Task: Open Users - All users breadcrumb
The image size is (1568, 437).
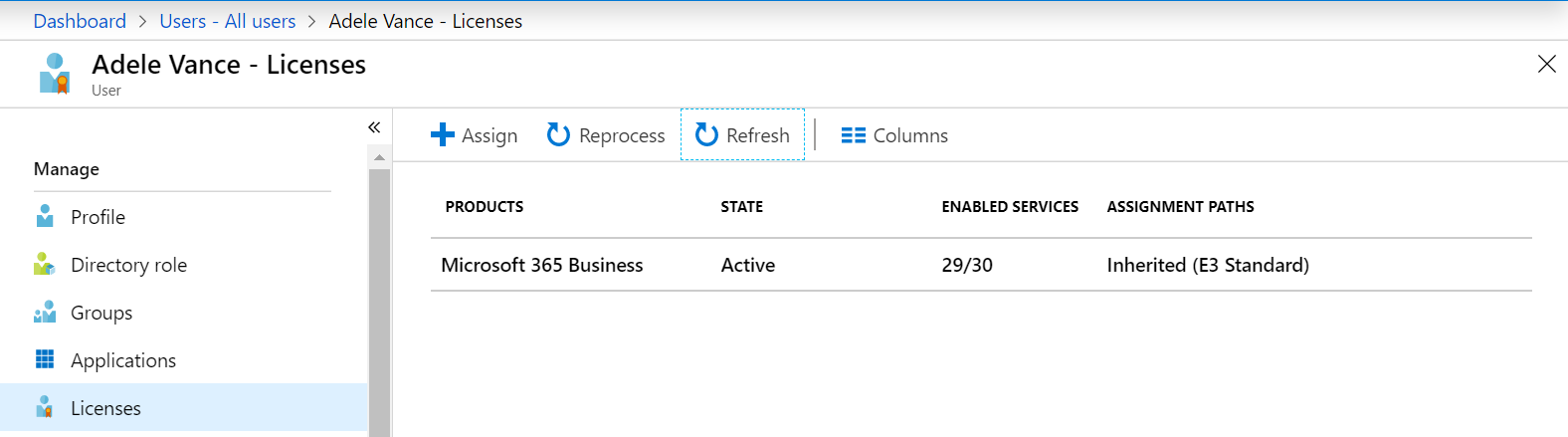Action: click(x=228, y=21)
